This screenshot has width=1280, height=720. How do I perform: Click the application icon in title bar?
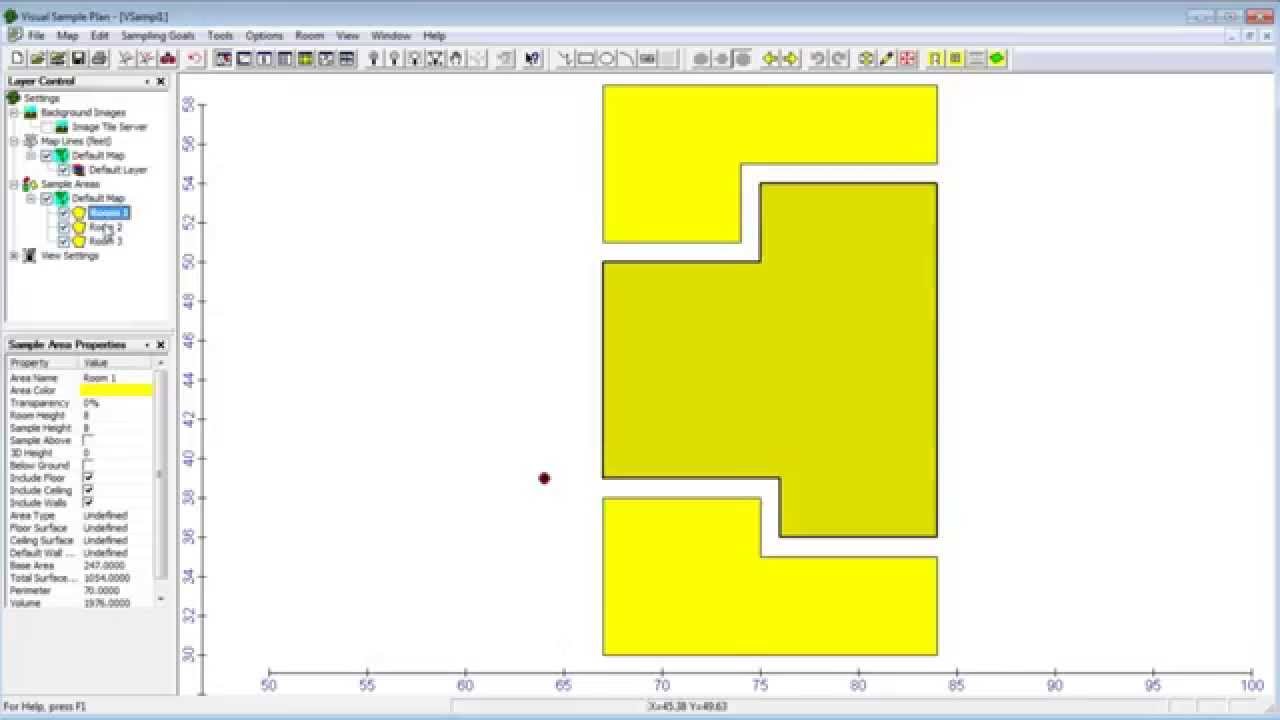click(10, 17)
